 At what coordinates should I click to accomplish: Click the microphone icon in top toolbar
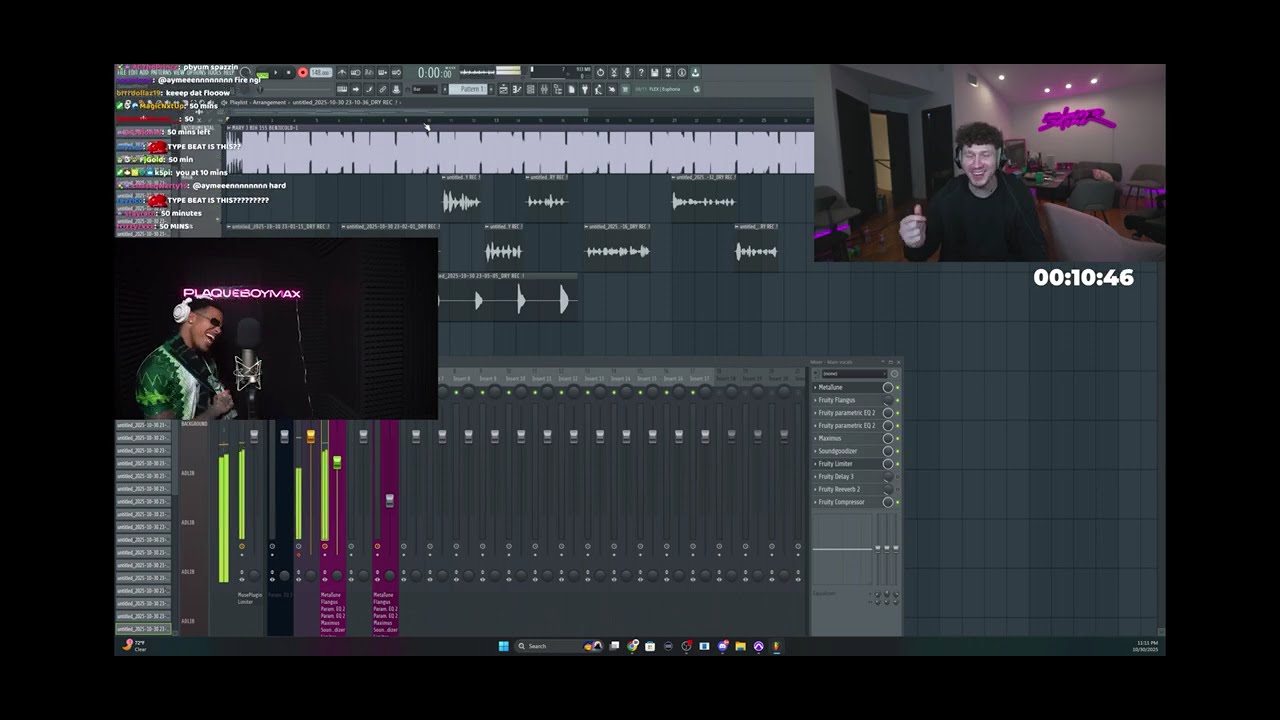[x=627, y=72]
